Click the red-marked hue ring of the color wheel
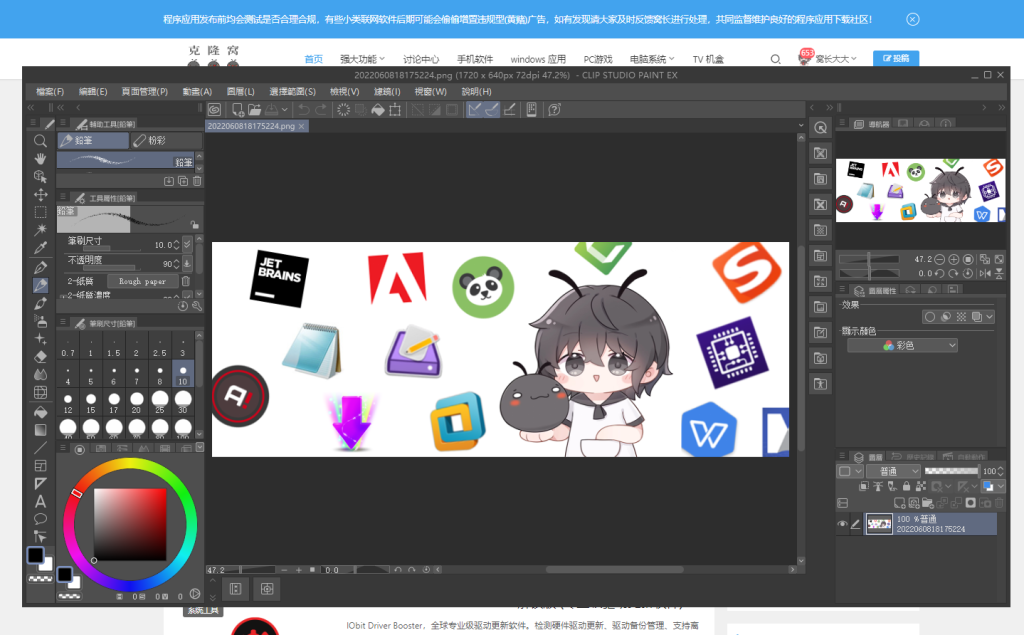Viewport: 1024px width, 635px height. [x=76, y=493]
